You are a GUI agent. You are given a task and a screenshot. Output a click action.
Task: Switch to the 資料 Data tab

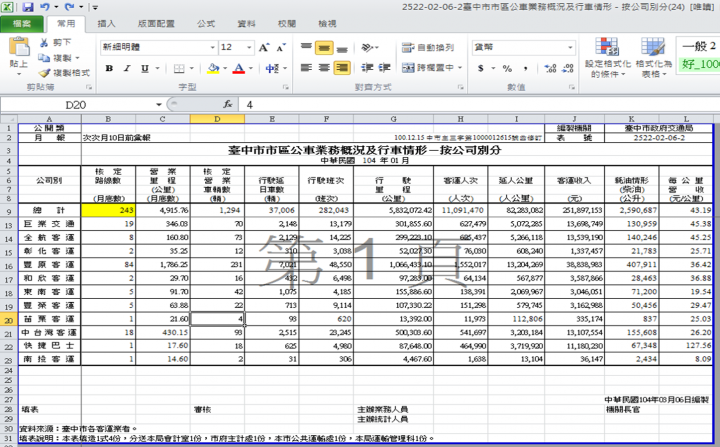tap(246, 24)
